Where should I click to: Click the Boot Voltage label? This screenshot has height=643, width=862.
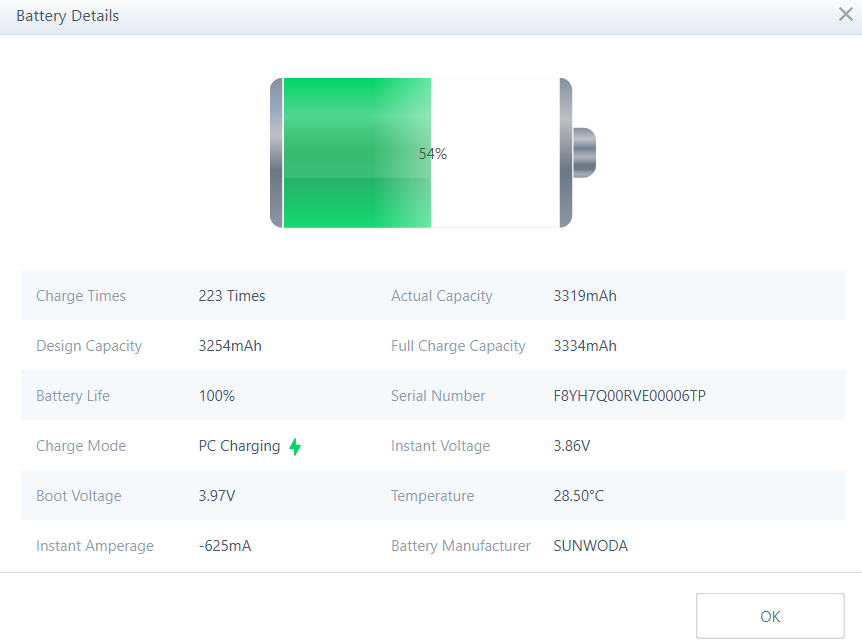[x=79, y=496]
